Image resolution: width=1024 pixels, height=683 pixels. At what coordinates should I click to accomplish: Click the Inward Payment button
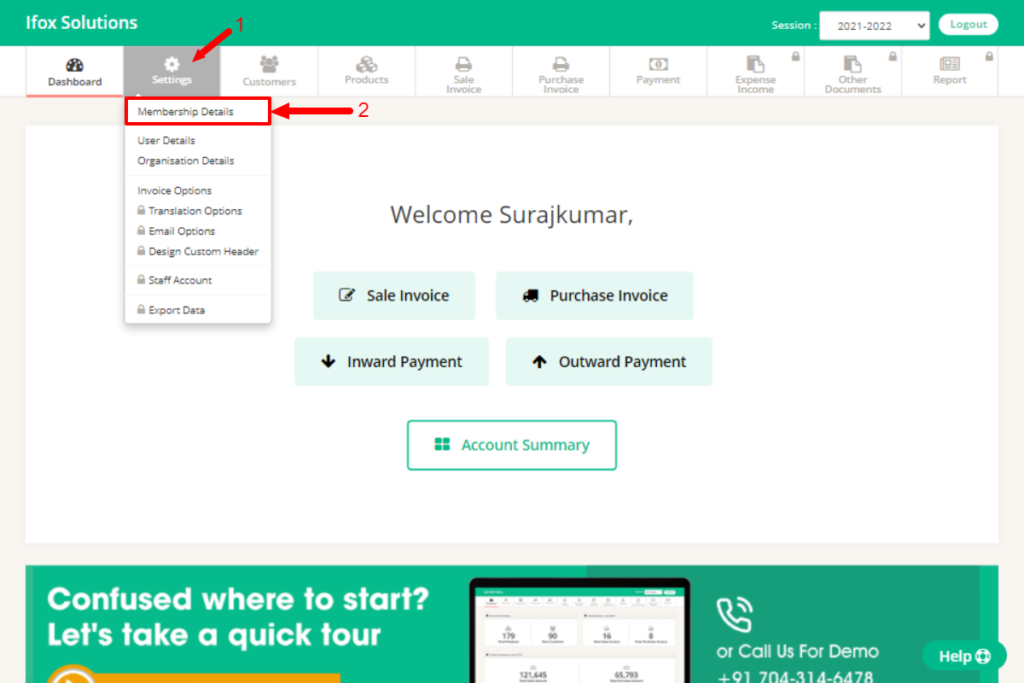[391, 361]
